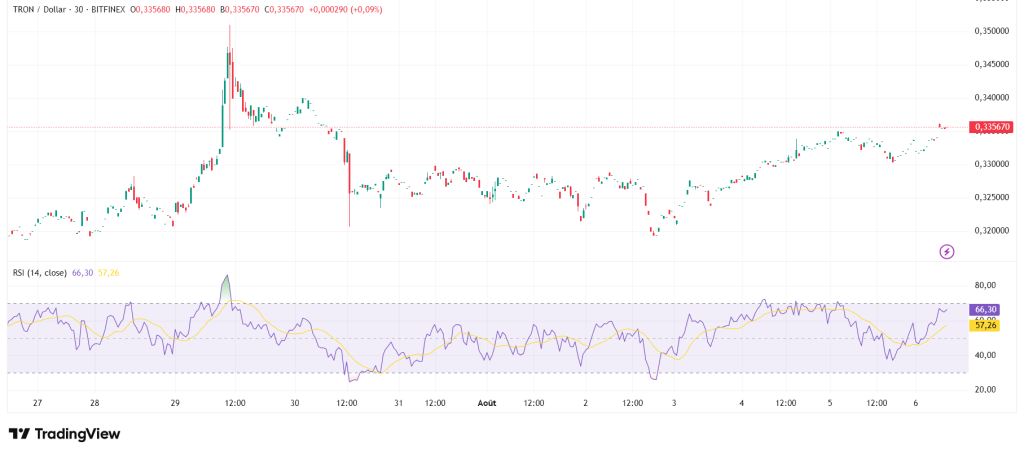Click the closing price value C0,335670 in header
Viewport: 1024px width, 455px height.
point(283,10)
